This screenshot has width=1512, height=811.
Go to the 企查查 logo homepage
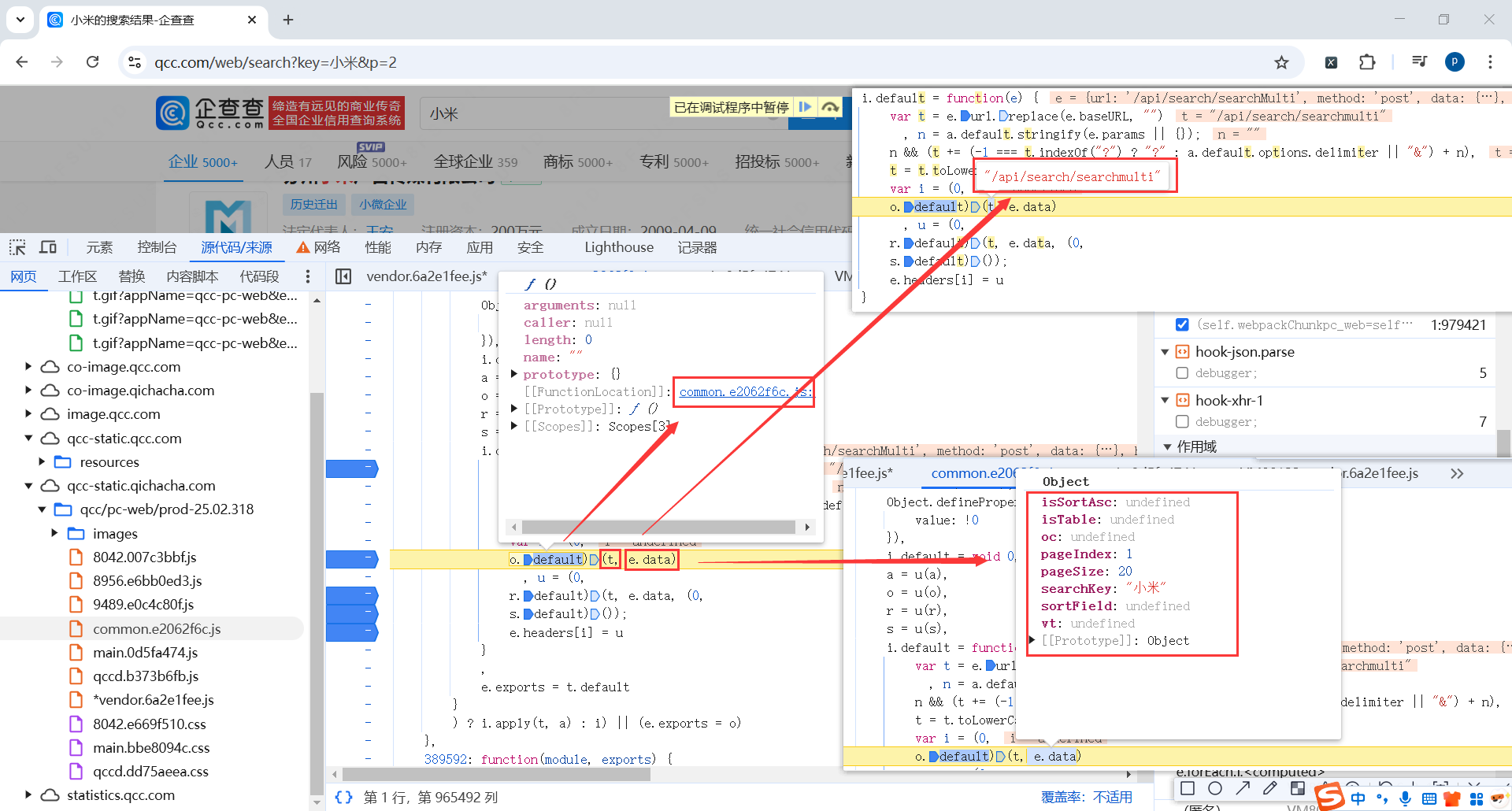(x=209, y=113)
